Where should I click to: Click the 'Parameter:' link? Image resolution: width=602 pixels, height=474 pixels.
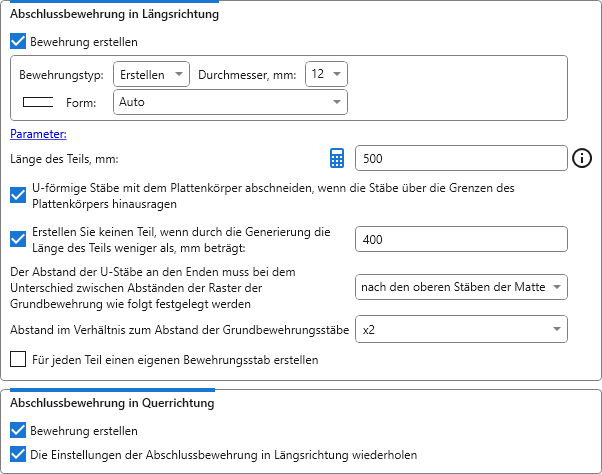pyautogui.click(x=38, y=134)
